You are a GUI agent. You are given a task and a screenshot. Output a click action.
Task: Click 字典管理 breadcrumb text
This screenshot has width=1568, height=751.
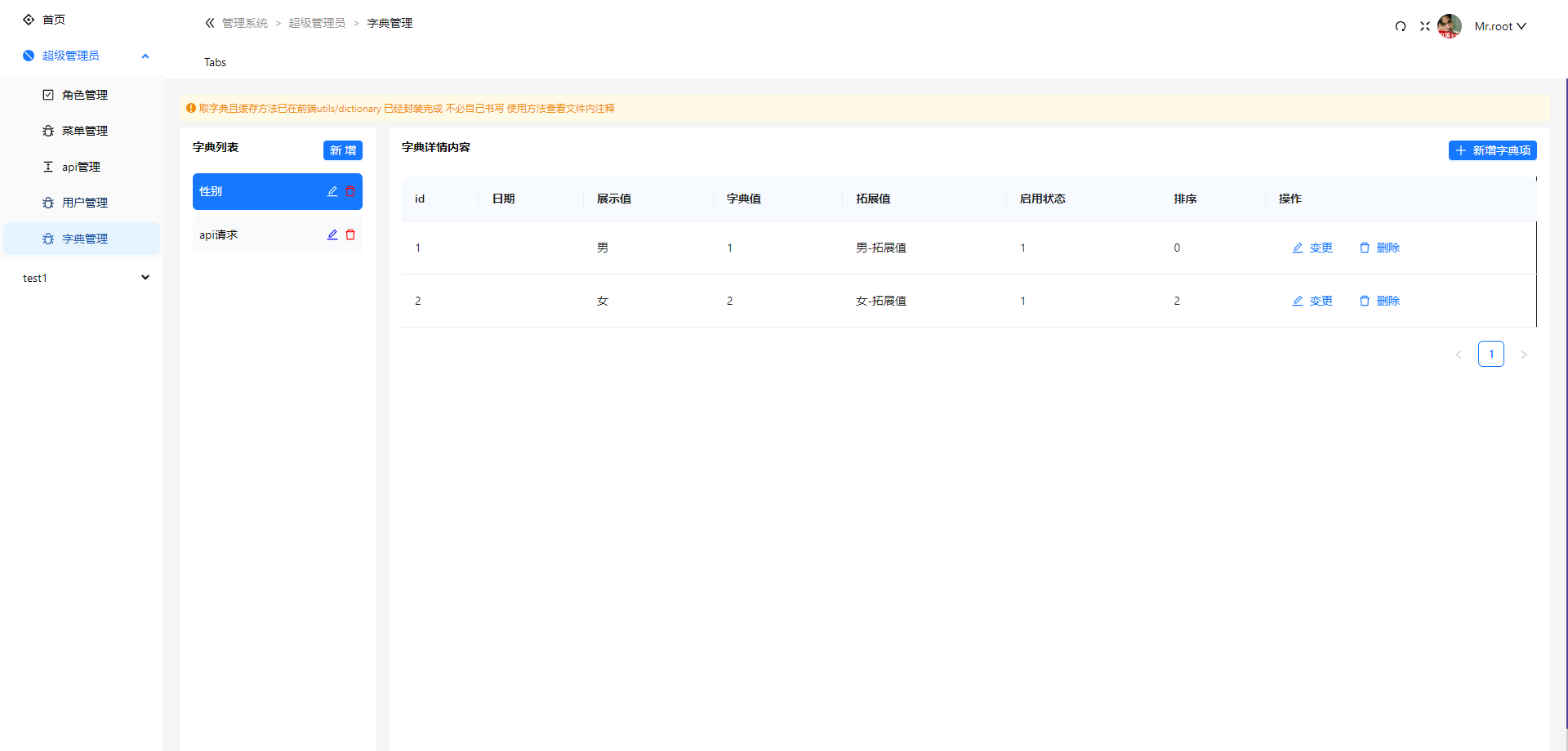pos(390,23)
